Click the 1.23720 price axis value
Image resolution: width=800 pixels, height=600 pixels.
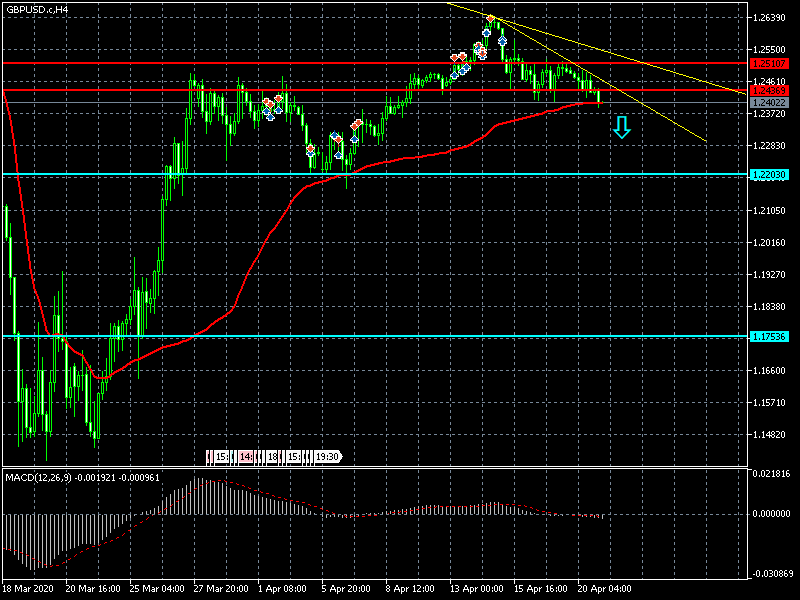pos(769,113)
